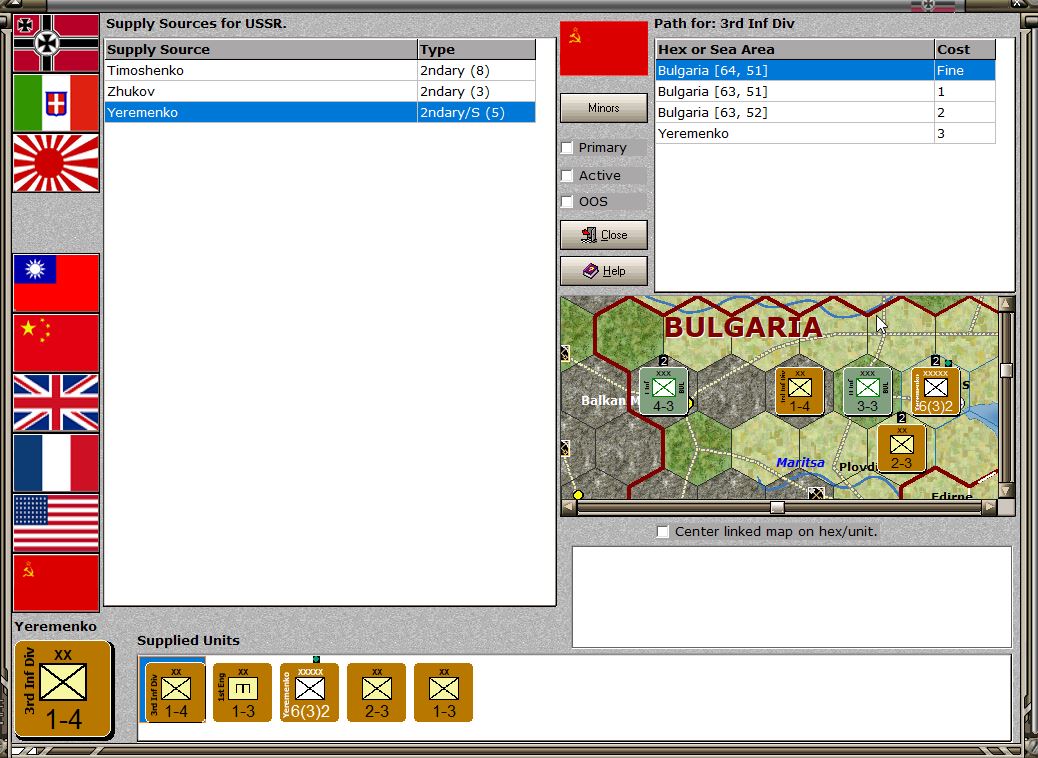Click the large USSR flag beside Path panel

(x=604, y=48)
